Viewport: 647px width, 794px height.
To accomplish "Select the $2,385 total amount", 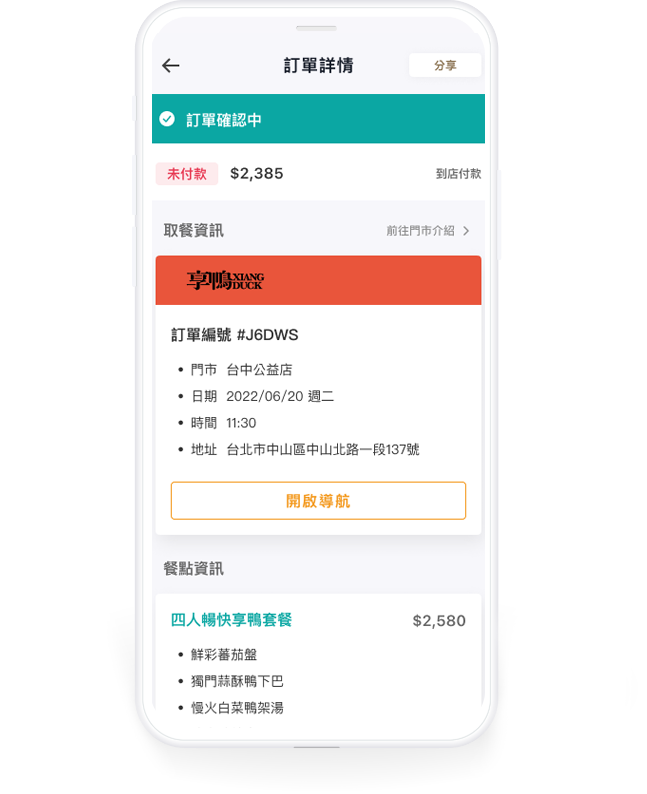I will (x=257, y=174).
